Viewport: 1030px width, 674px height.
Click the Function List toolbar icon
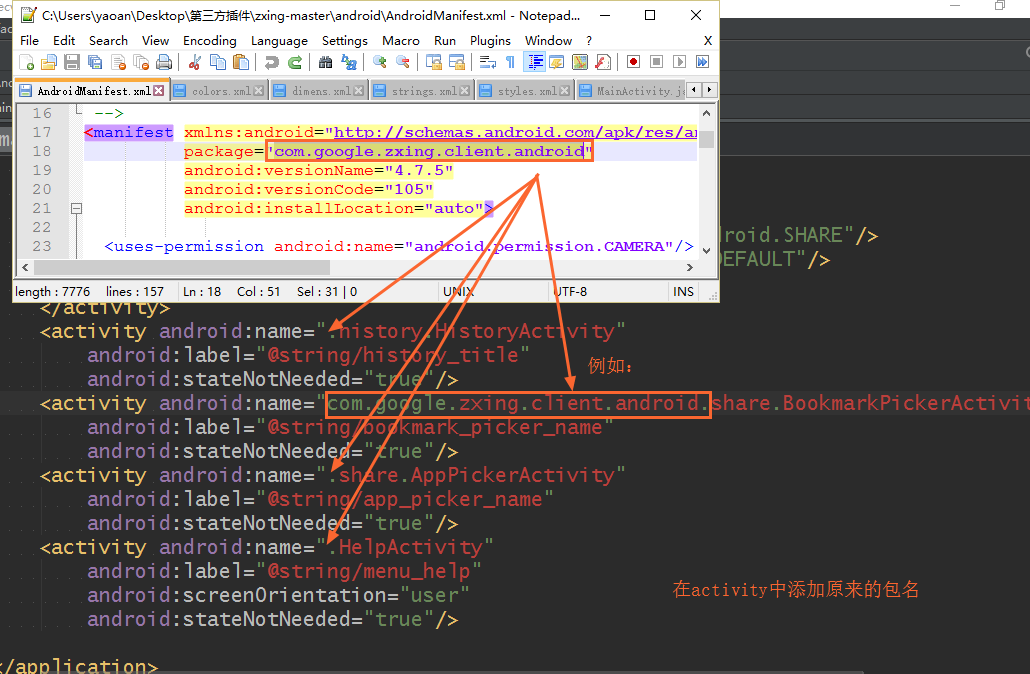603,62
